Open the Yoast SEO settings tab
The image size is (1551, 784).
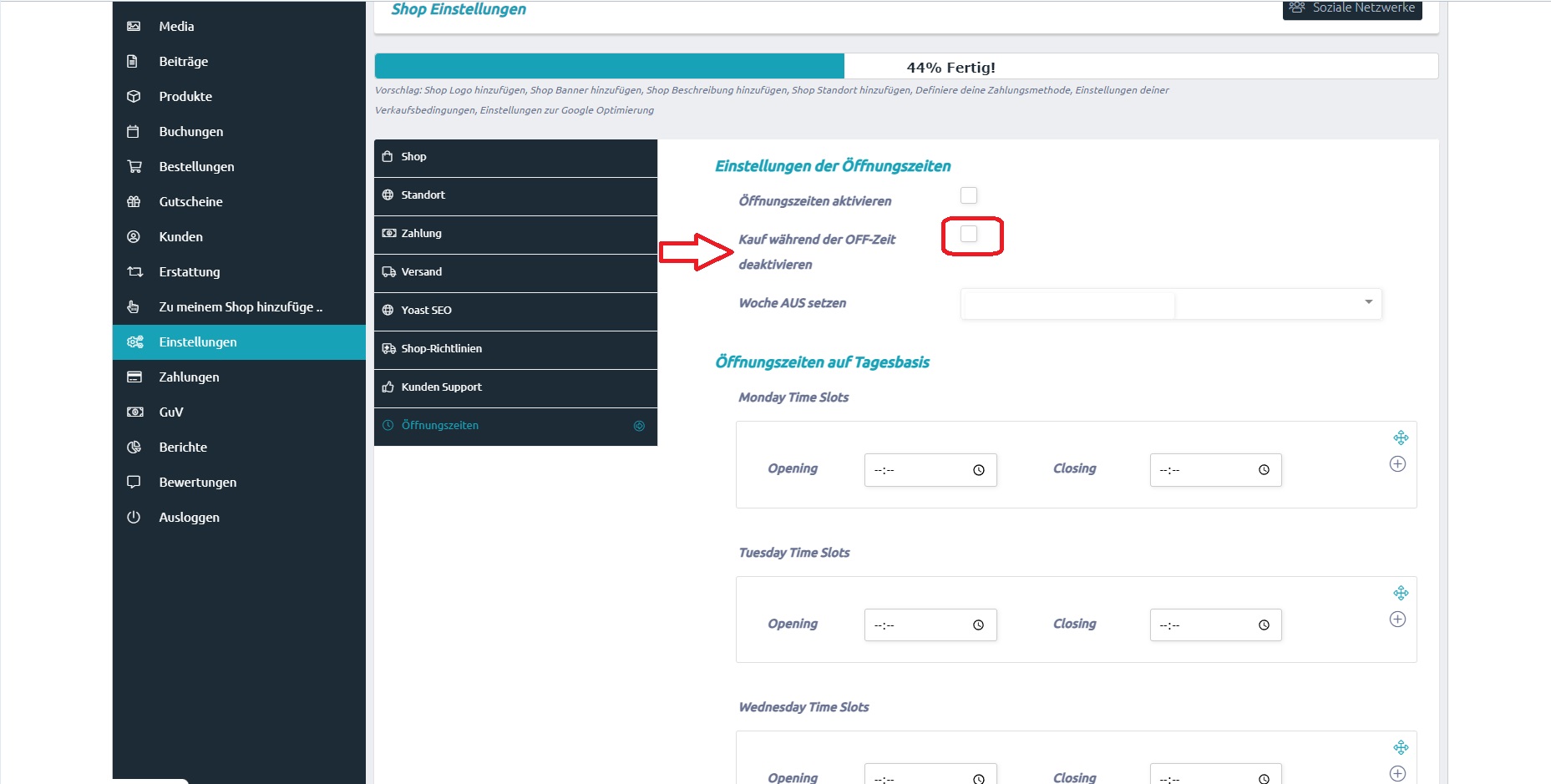[x=515, y=311]
